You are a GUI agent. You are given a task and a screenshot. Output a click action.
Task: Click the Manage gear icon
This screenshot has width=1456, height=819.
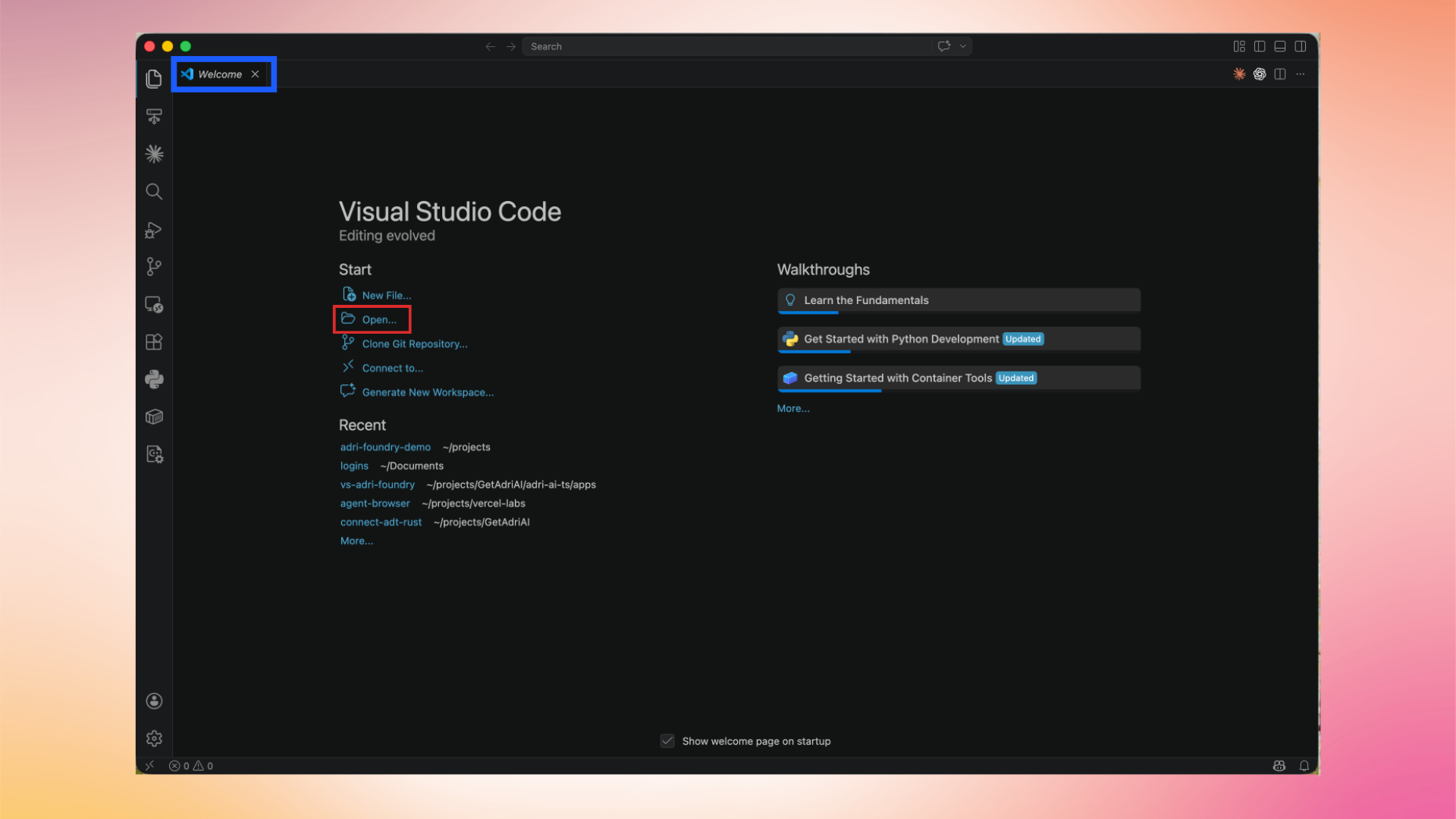pos(154,739)
